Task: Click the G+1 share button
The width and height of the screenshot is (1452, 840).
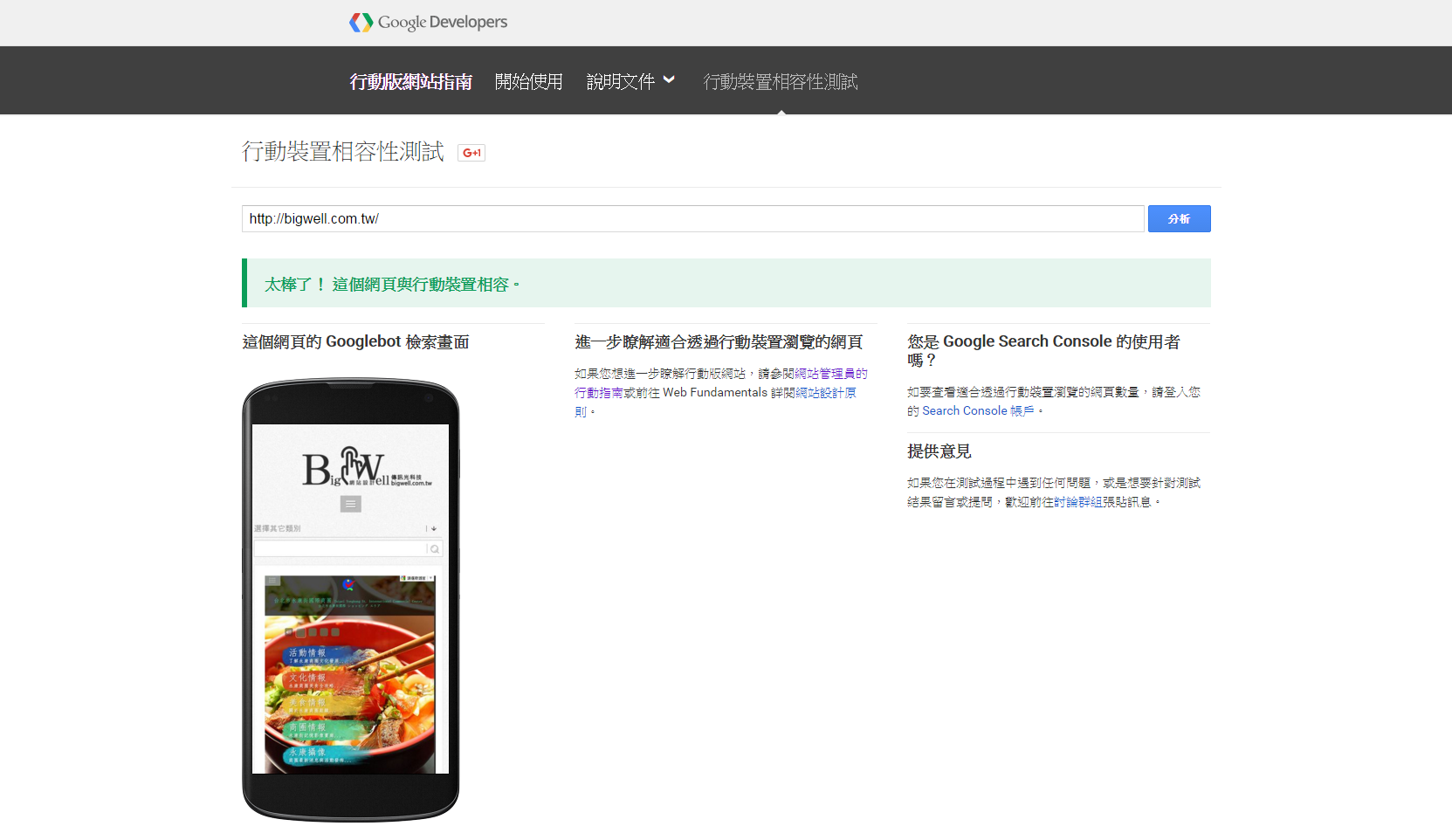Action: (471, 153)
